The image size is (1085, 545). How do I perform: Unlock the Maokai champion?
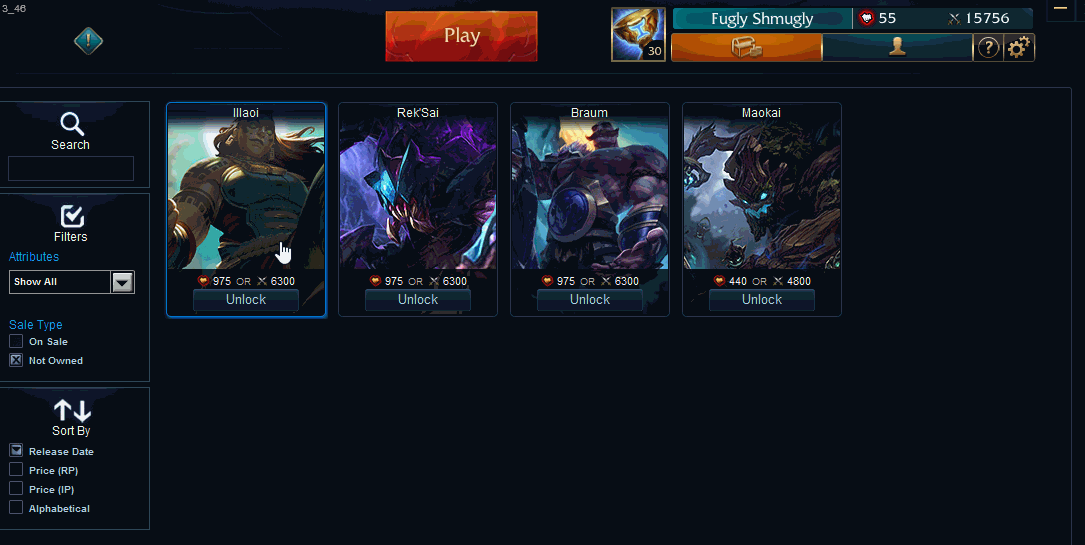pos(762,299)
